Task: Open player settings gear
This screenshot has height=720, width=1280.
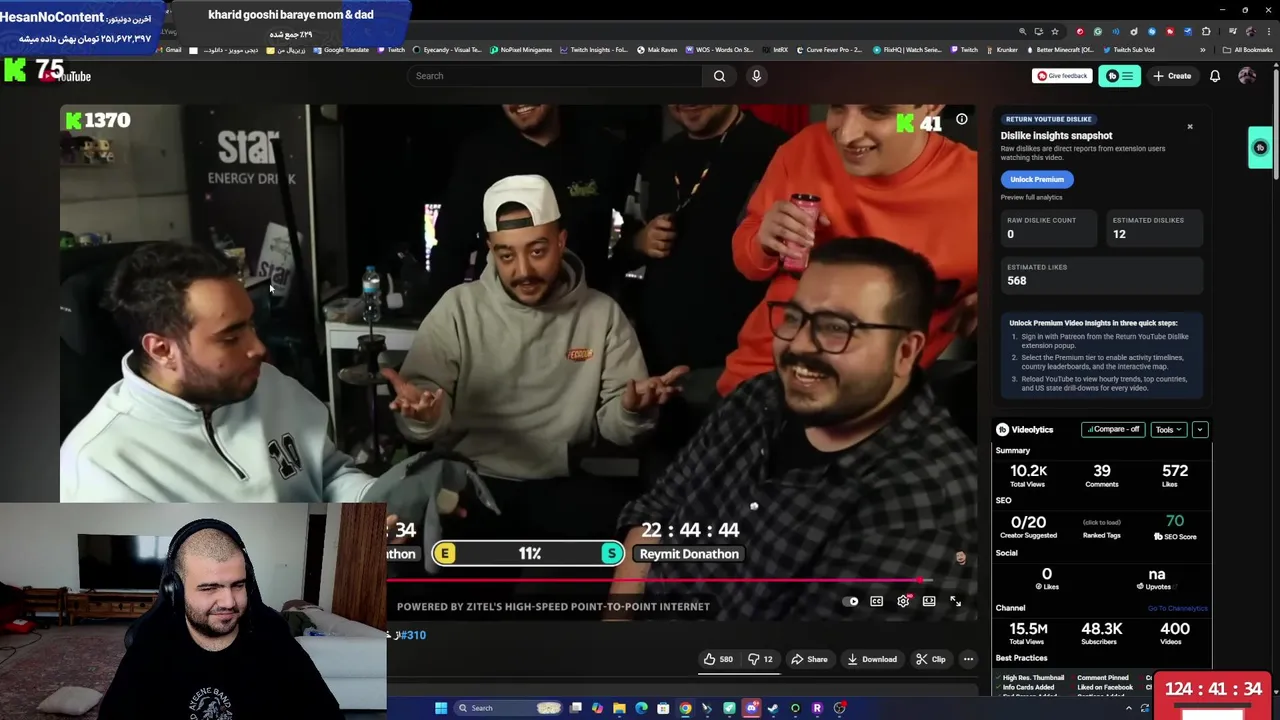Action: 903,601
